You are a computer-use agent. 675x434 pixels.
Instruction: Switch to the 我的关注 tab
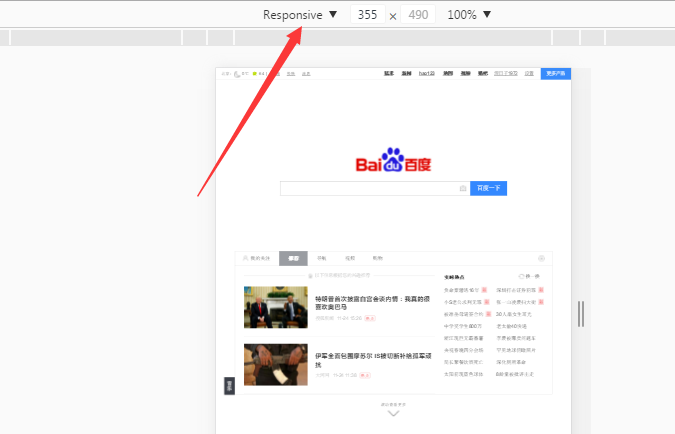click(x=257, y=258)
